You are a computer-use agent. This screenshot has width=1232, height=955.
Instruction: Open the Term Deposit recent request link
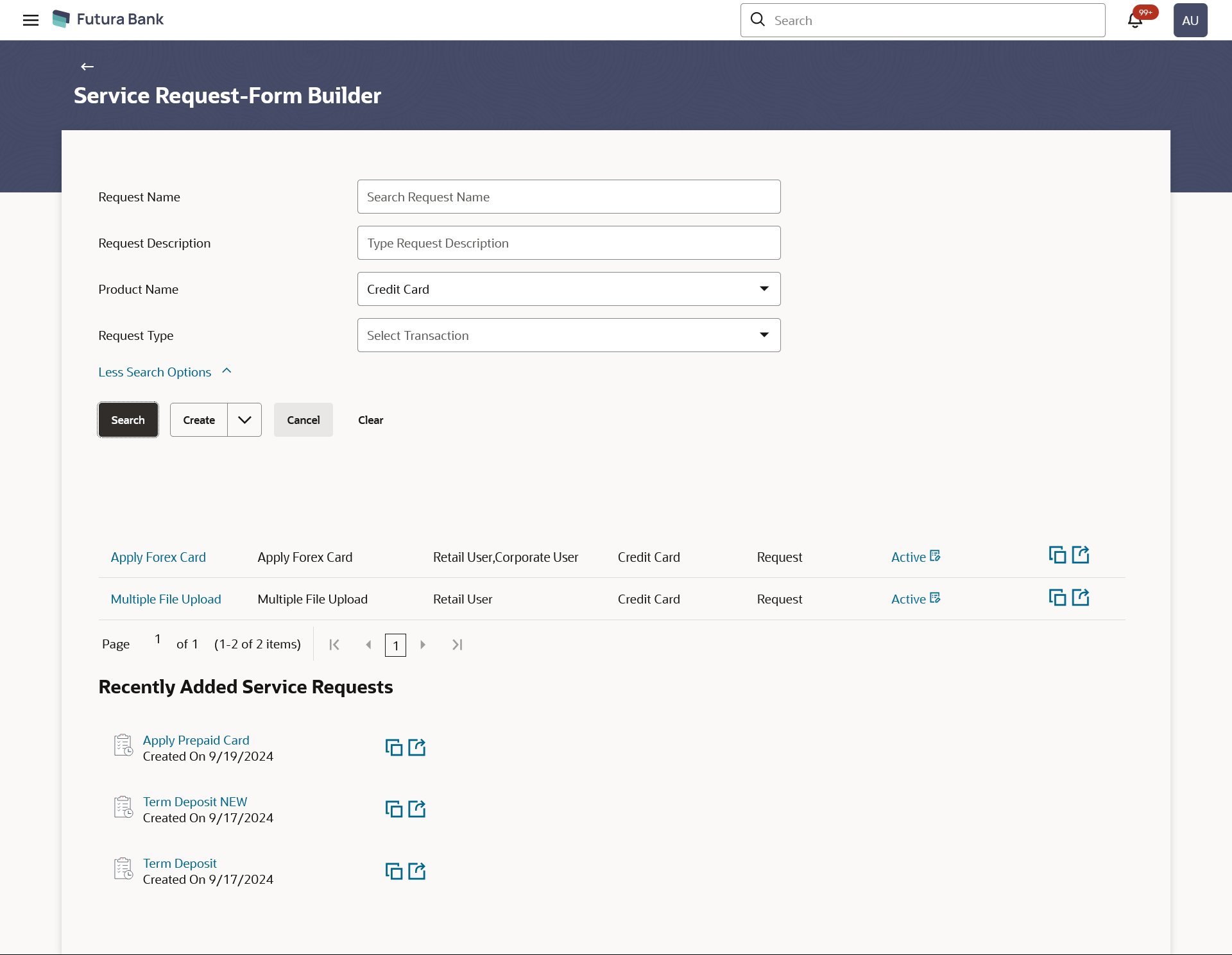[x=180, y=863]
